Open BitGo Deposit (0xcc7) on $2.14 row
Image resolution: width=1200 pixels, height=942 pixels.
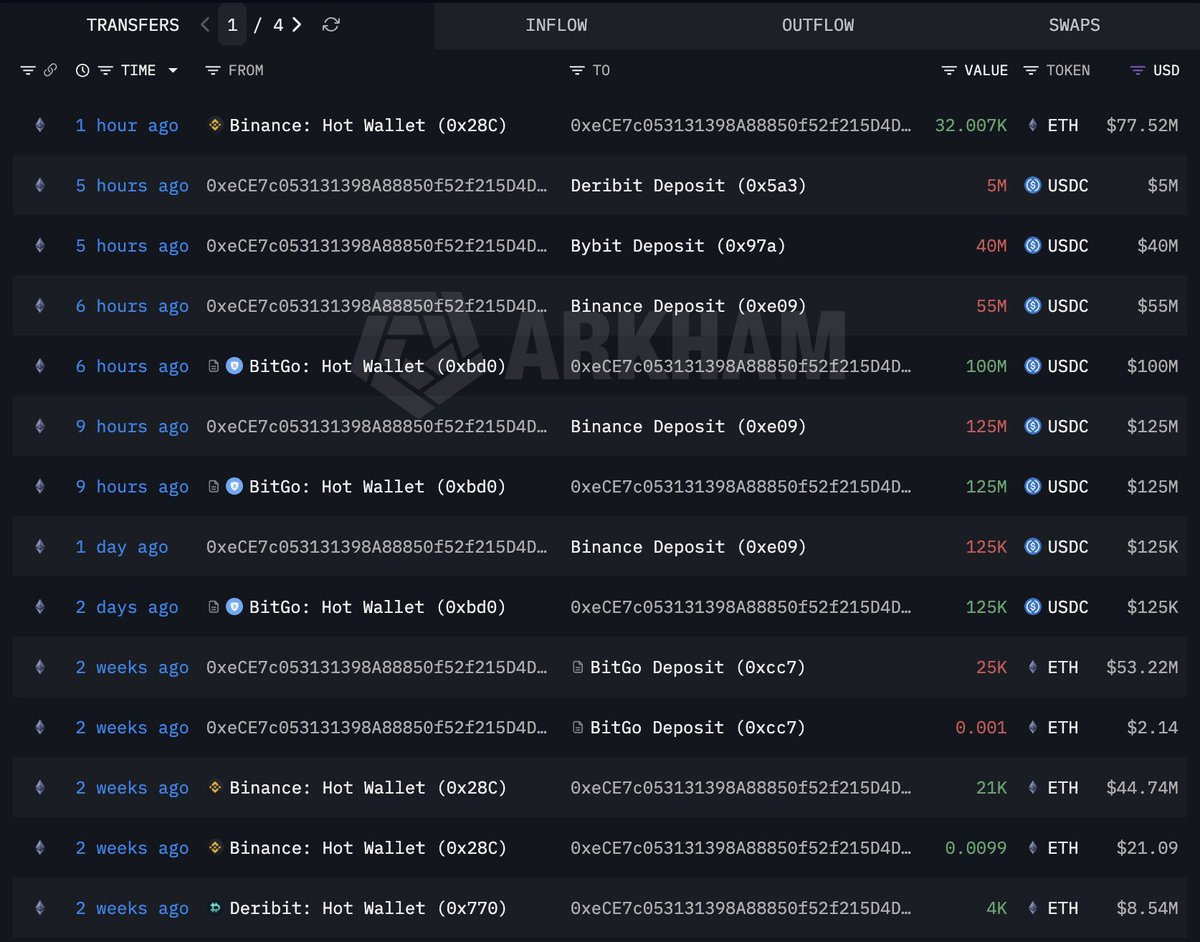(698, 727)
